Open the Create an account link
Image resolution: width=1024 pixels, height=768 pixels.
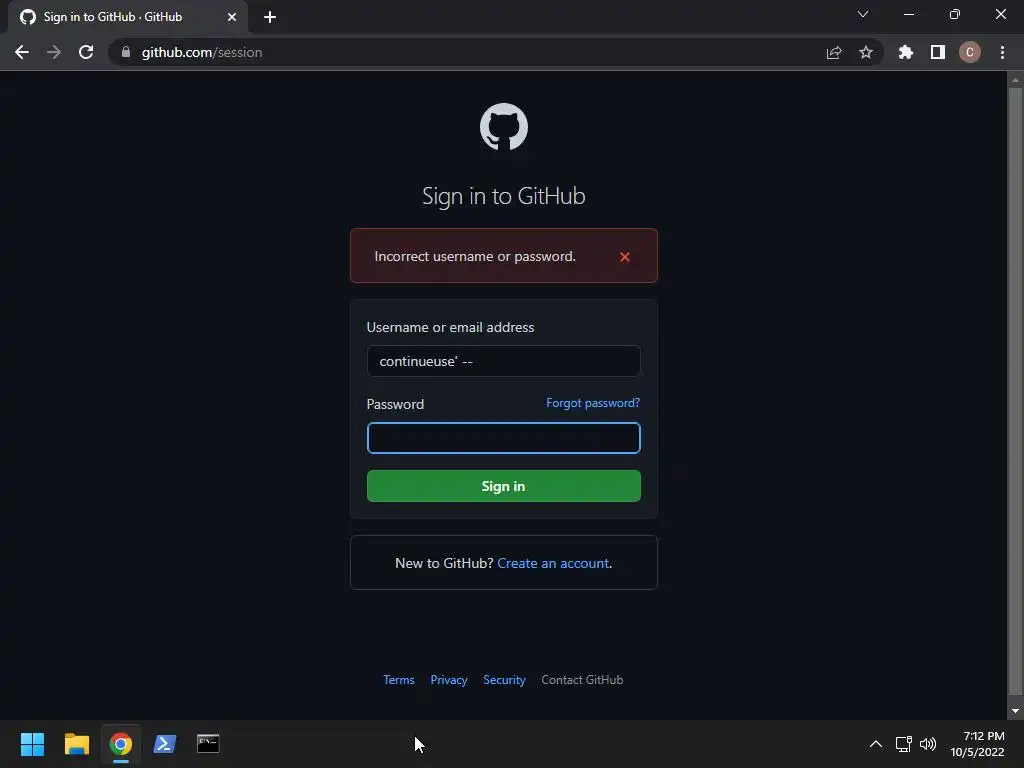pyautogui.click(x=553, y=563)
